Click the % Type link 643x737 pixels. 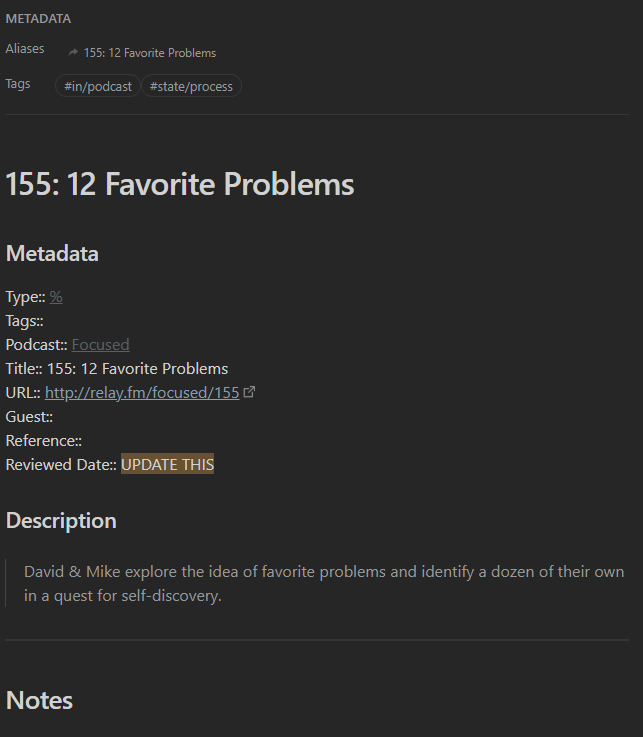point(56,297)
